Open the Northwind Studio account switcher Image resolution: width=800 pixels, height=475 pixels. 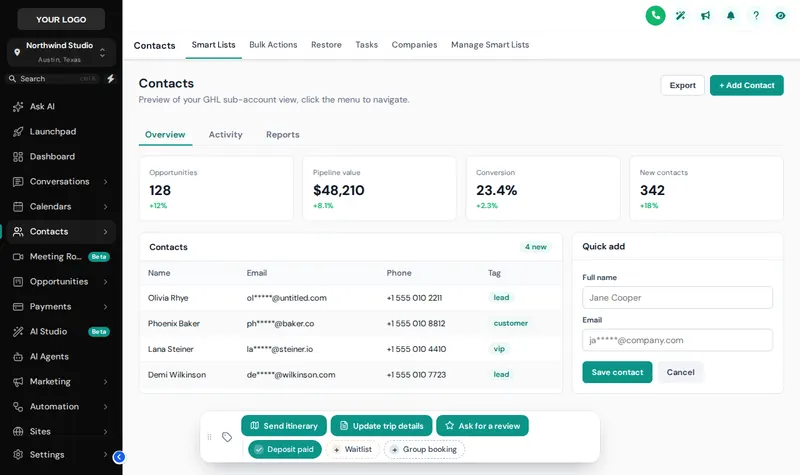click(61, 52)
